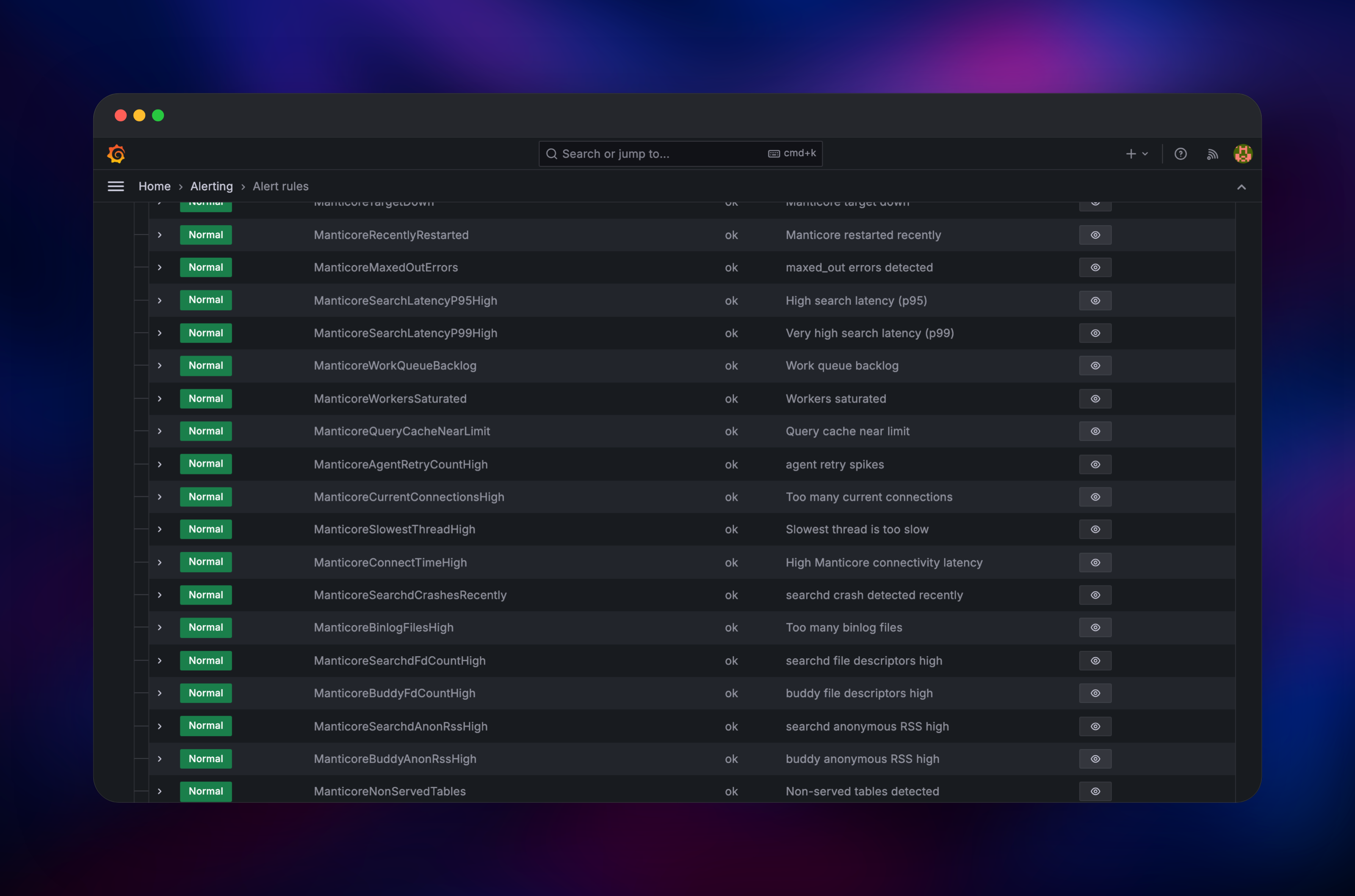Open the news feed RSS icon
Viewport: 1355px width, 896px height.
(1212, 154)
